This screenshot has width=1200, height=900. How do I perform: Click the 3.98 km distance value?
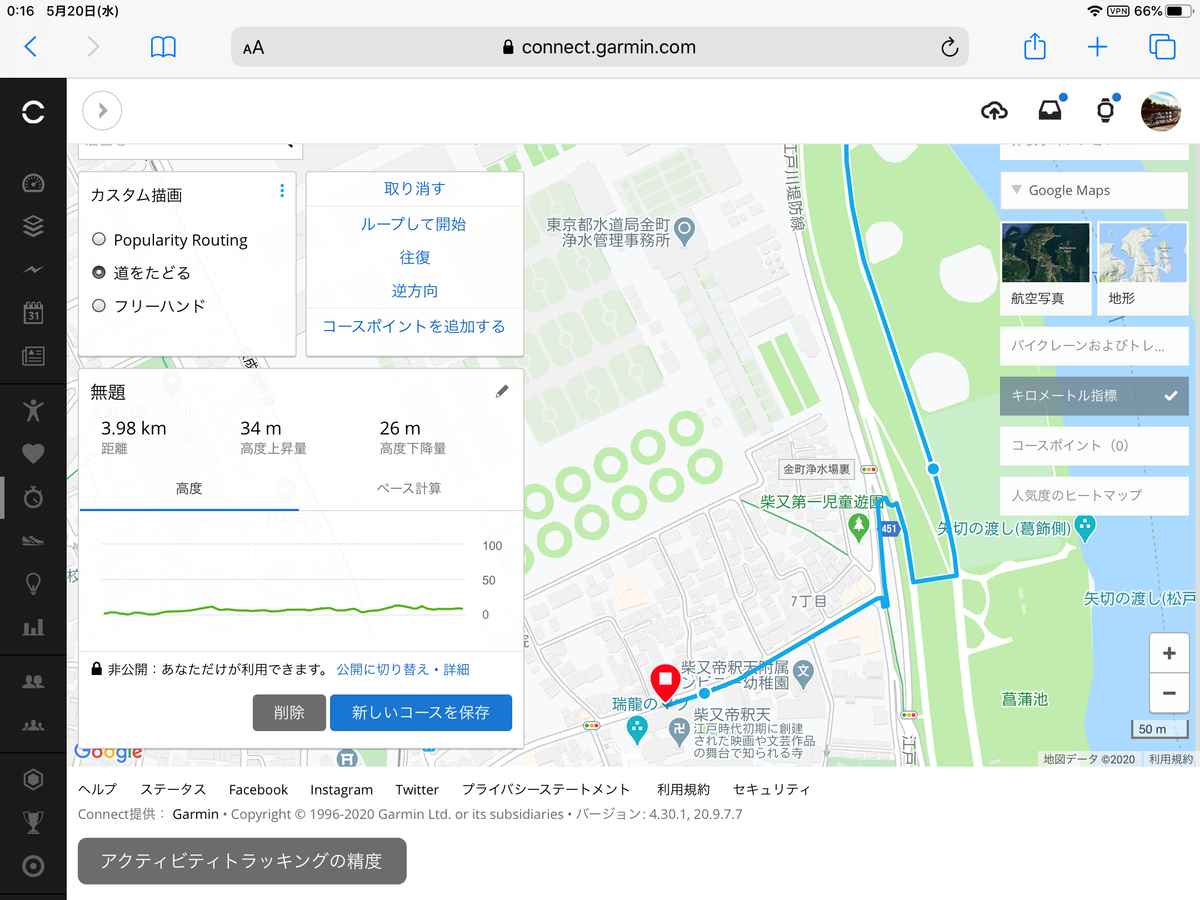coord(134,428)
